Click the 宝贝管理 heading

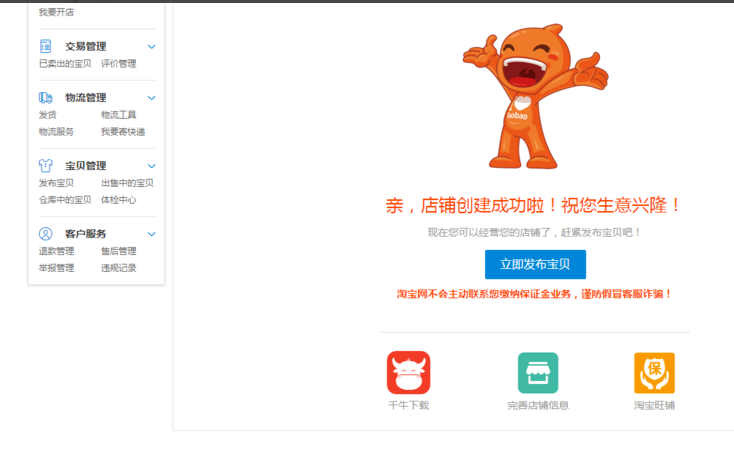click(x=86, y=166)
